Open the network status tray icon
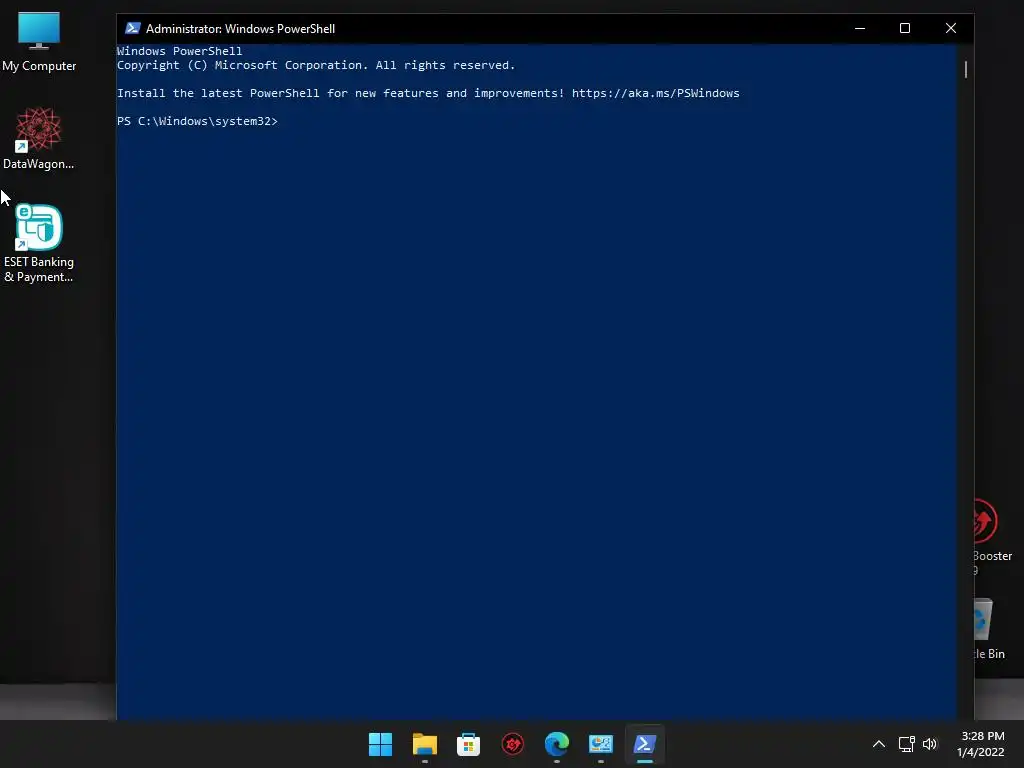Viewport: 1024px width, 768px height. pyautogui.click(x=906, y=744)
